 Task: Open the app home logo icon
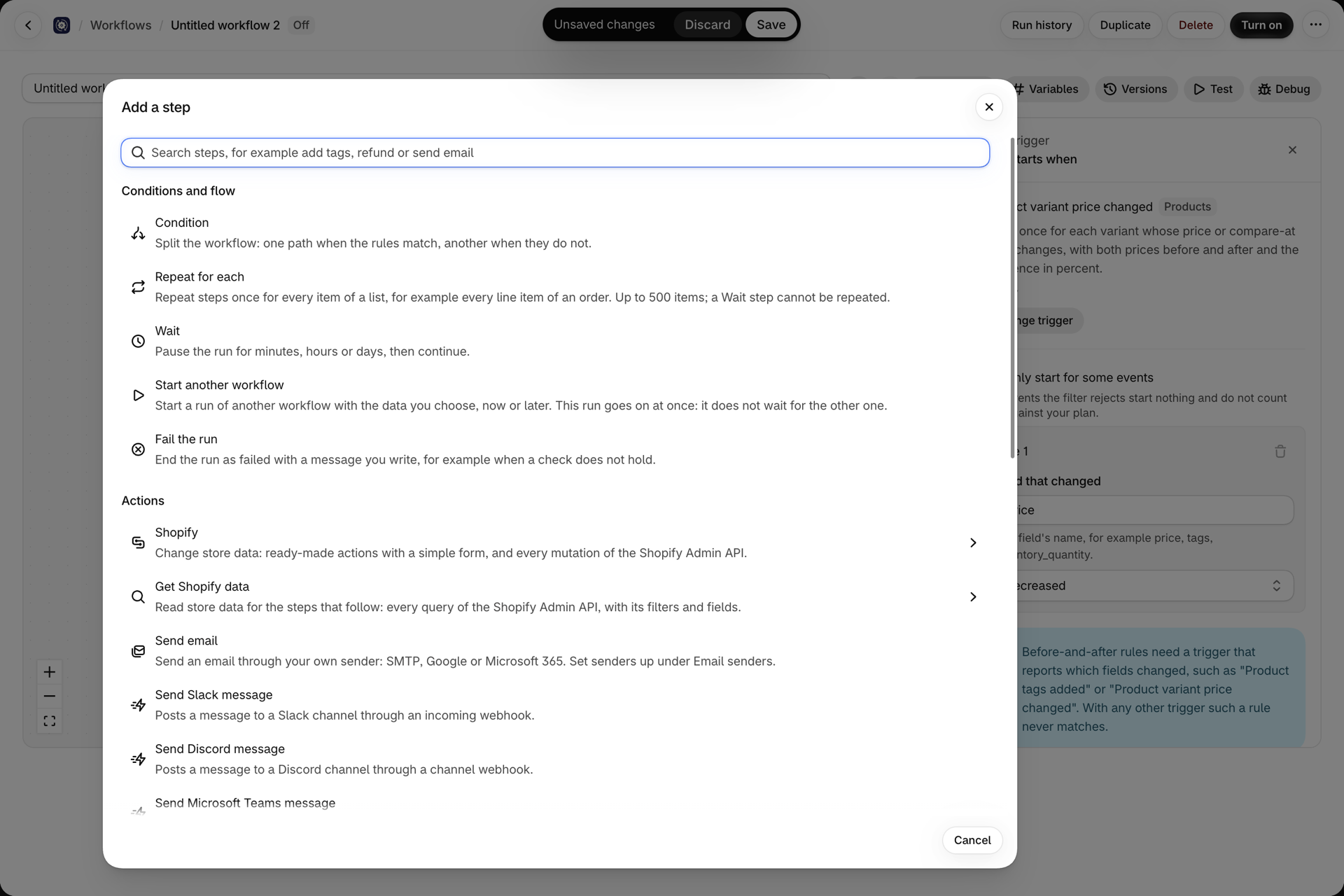pyautogui.click(x=62, y=25)
